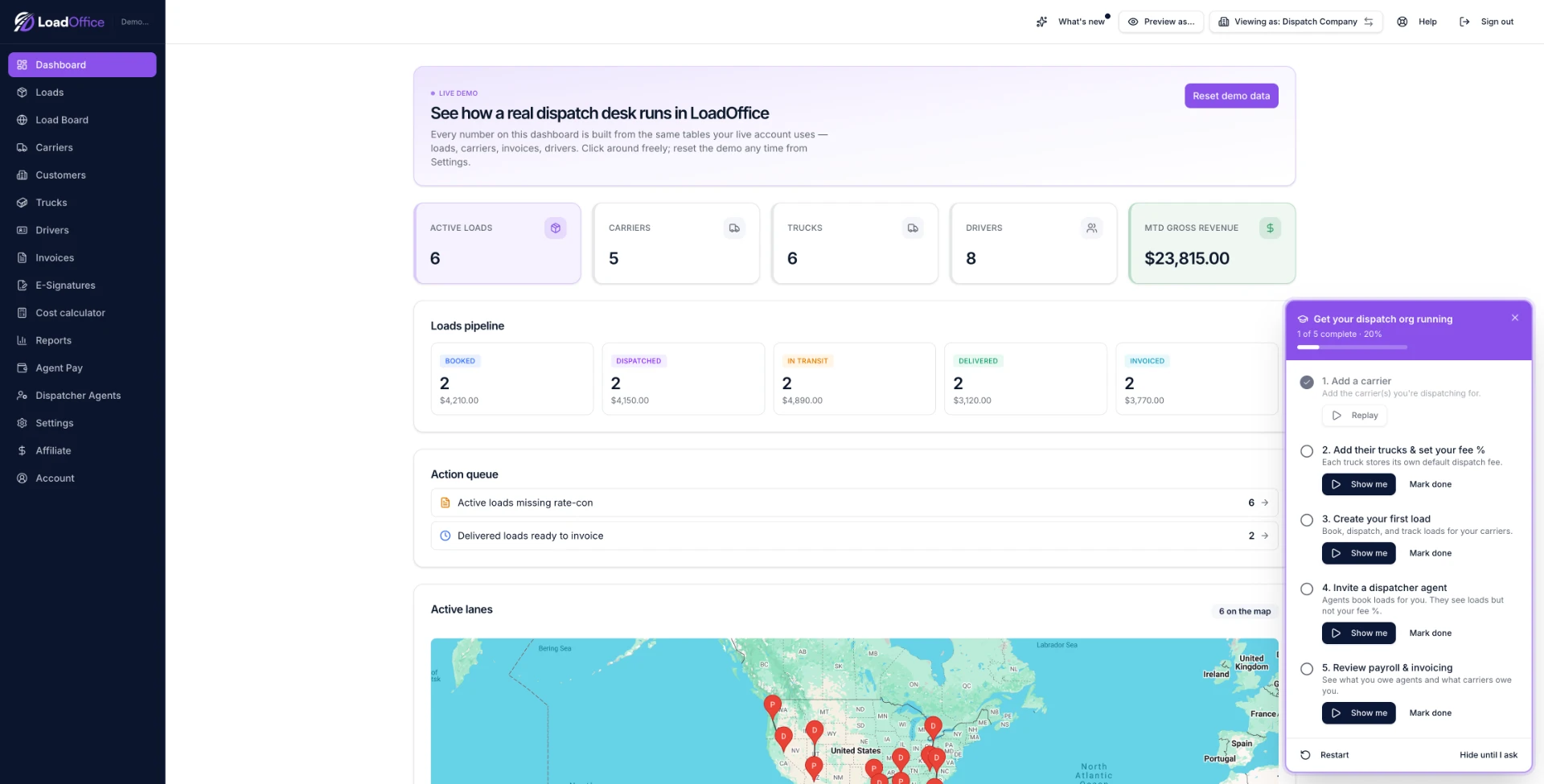Open the Dashboard sidebar item
This screenshot has width=1544, height=784.
(82, 64)
